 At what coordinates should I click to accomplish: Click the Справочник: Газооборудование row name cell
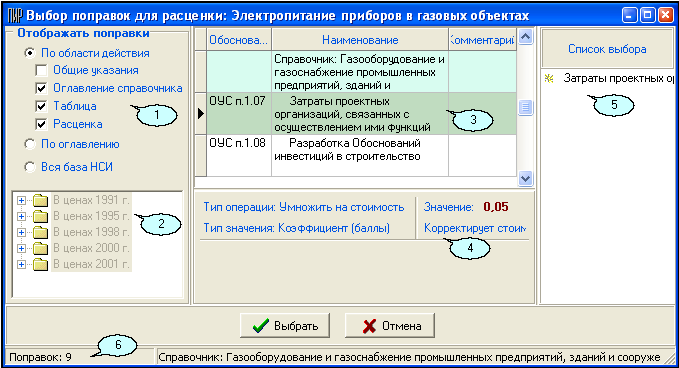(x=360, y=72)
